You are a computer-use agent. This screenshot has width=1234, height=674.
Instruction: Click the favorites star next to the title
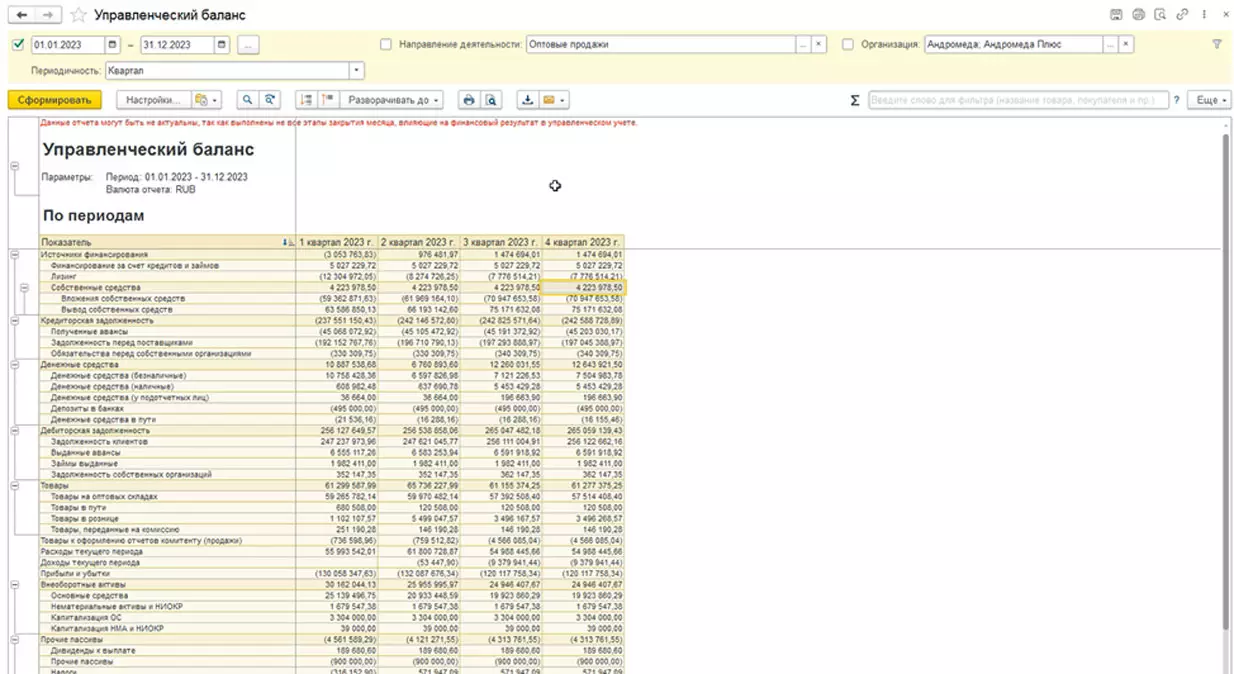(79, 16)
